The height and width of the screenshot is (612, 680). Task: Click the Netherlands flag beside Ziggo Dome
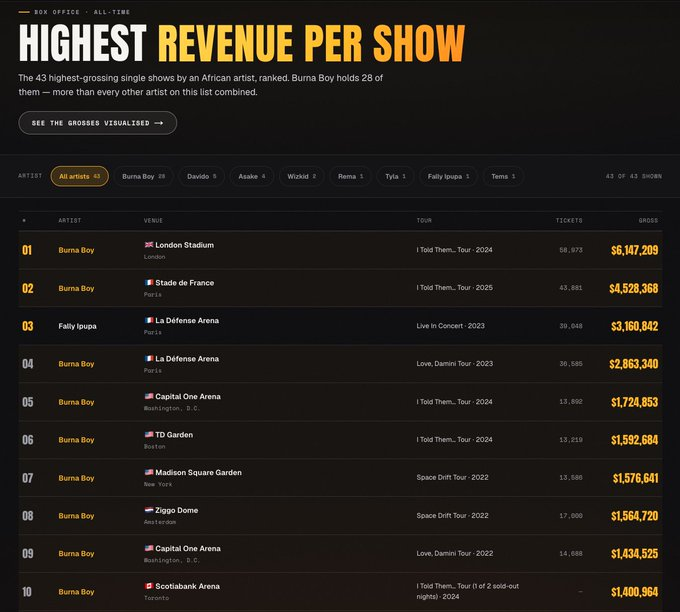coord(149,510)
